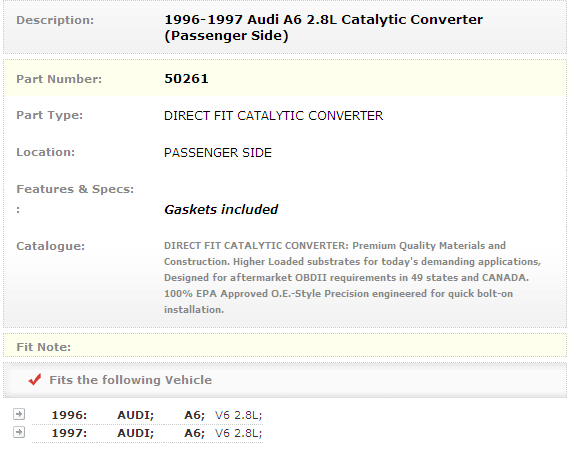The width and height of the screenshot is (570, 476).
Task: Select the 1997 year entry
Action: pyautogui.click(x=69, y=433)
